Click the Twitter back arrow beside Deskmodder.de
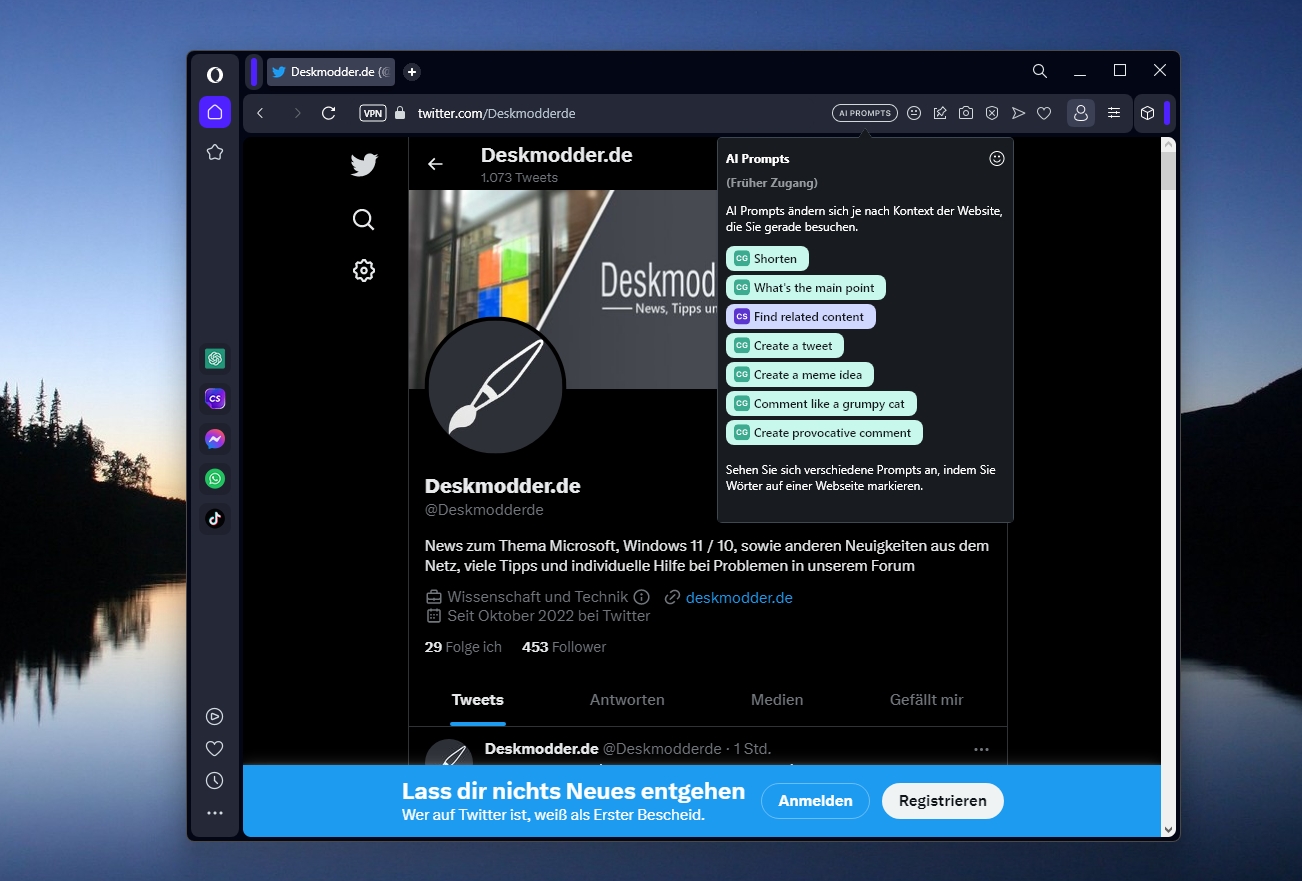The image size is (1302, 881). 435,164
